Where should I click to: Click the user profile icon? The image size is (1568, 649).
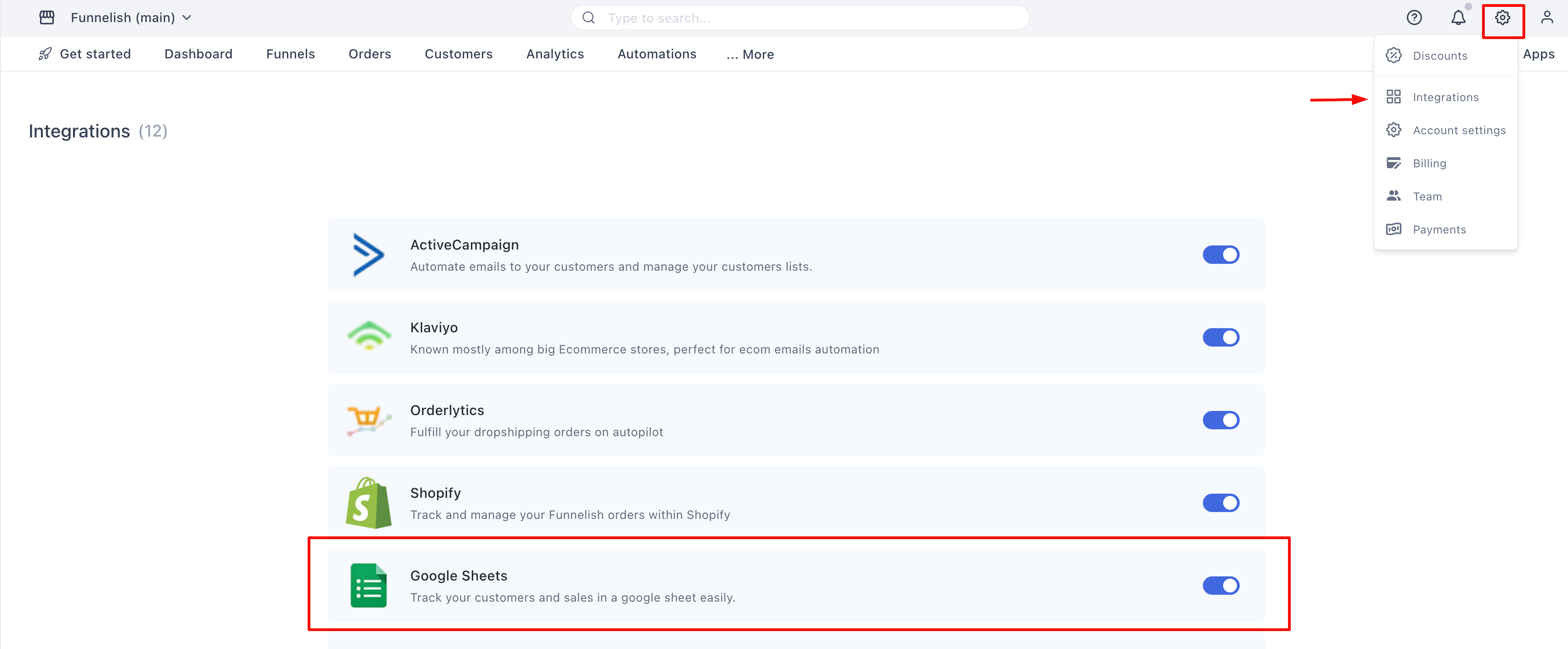tap(1547, 17)
